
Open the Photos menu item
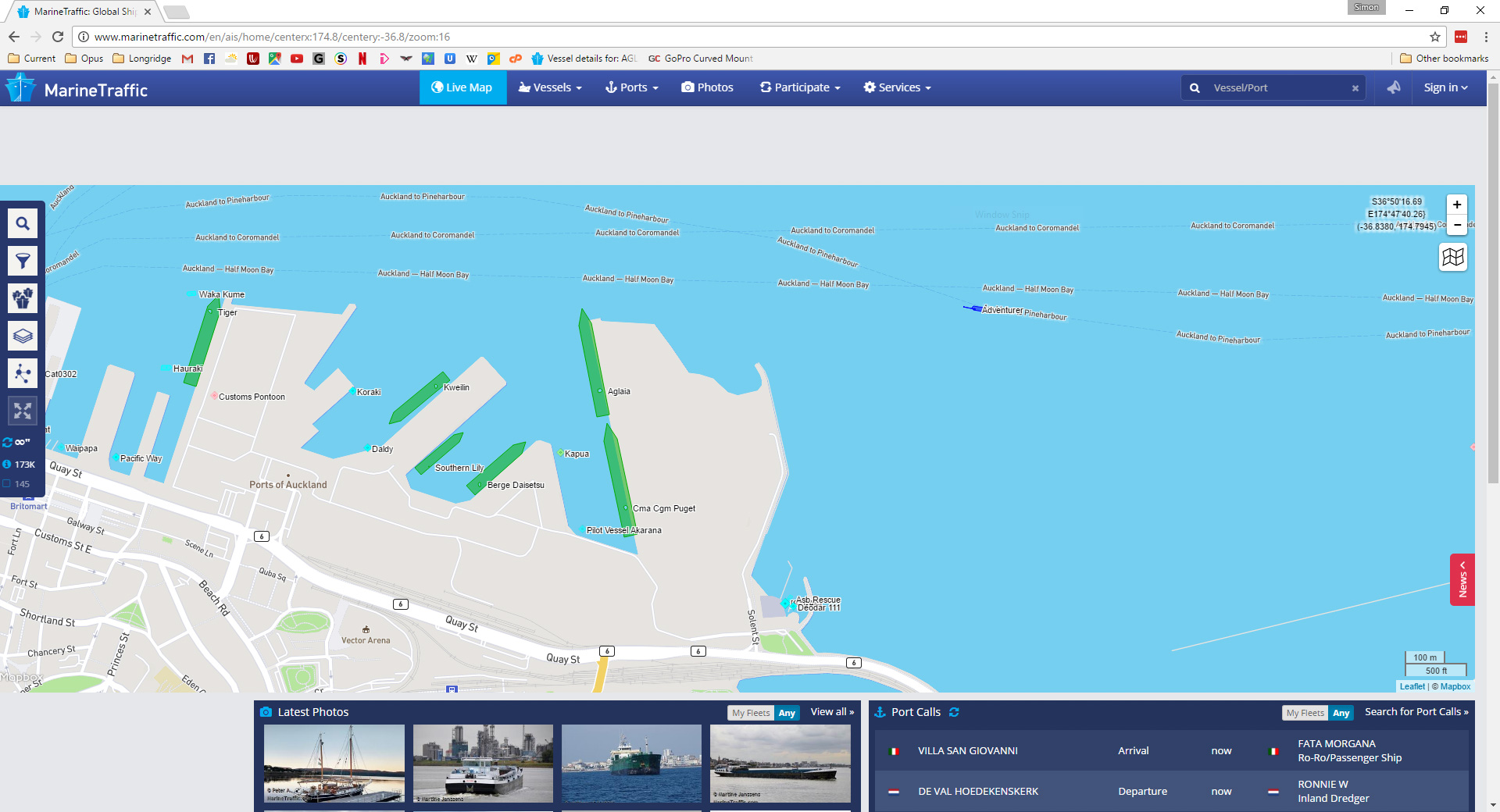[707, 87]
